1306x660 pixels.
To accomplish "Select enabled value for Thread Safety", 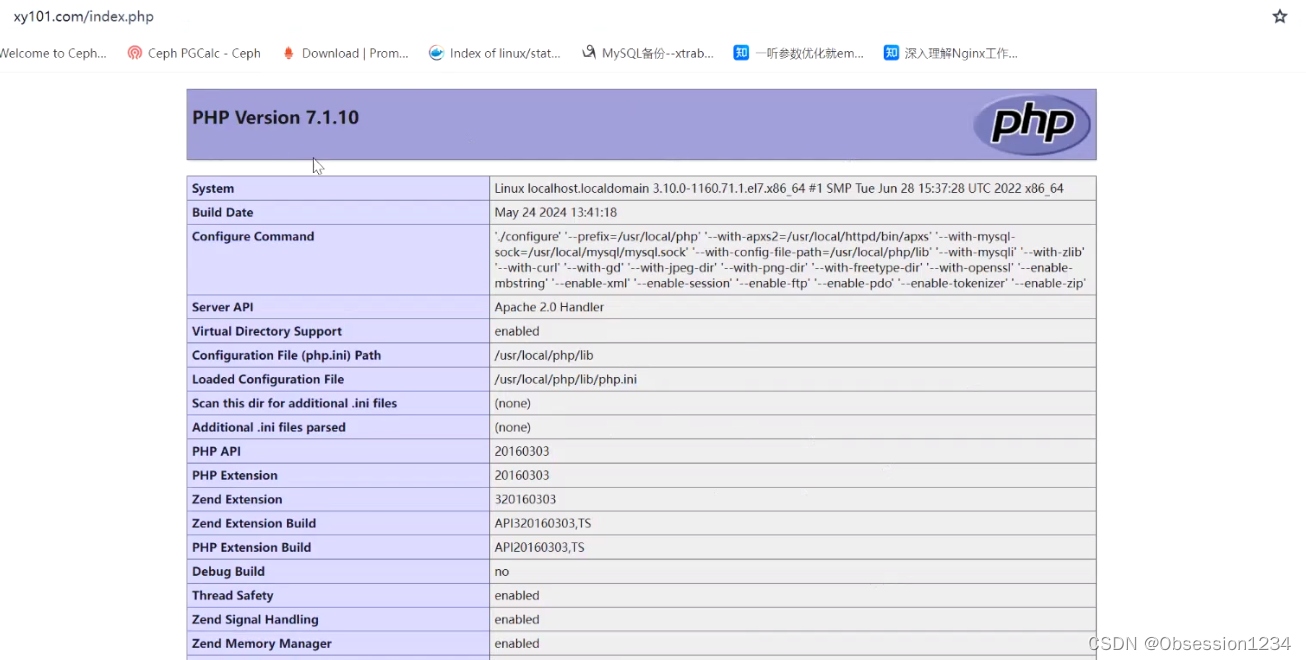I will click(x=517, y=595).
